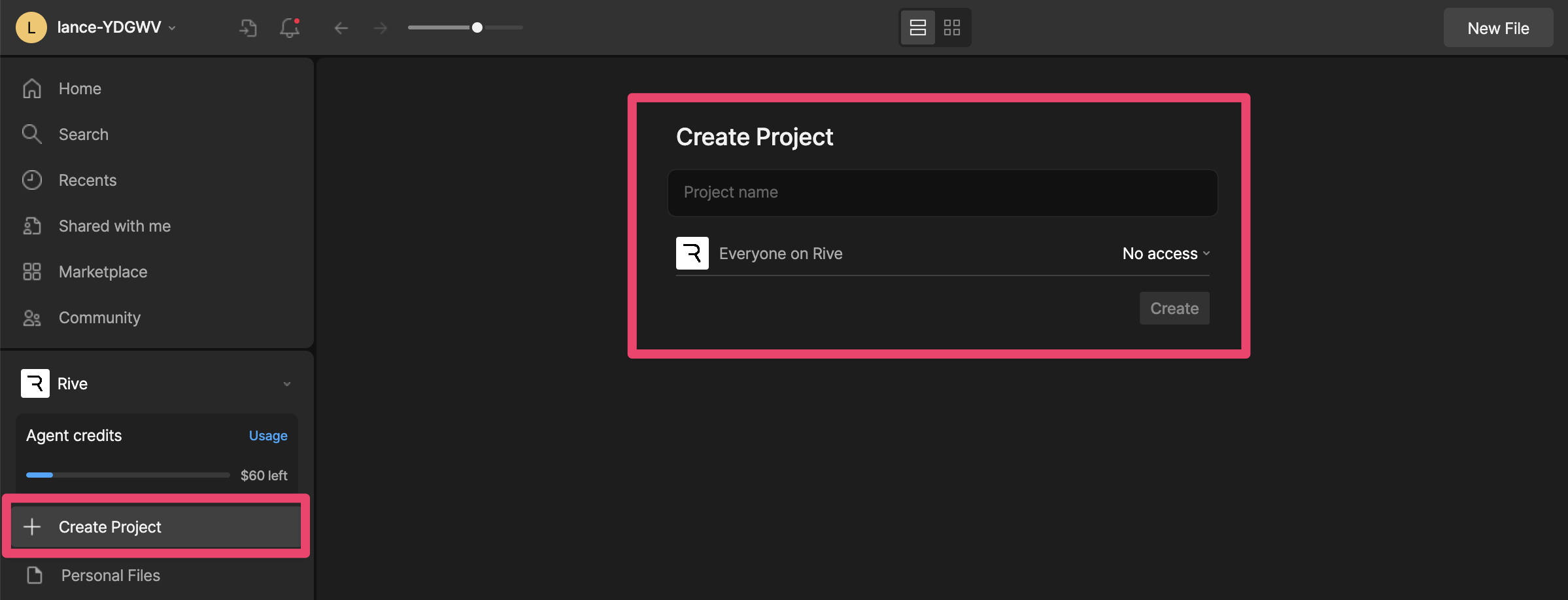The width and height of the screenshot is (1568, 600).
Task: Click the lance-YDGWV user avatar
Action: point(31,27)
